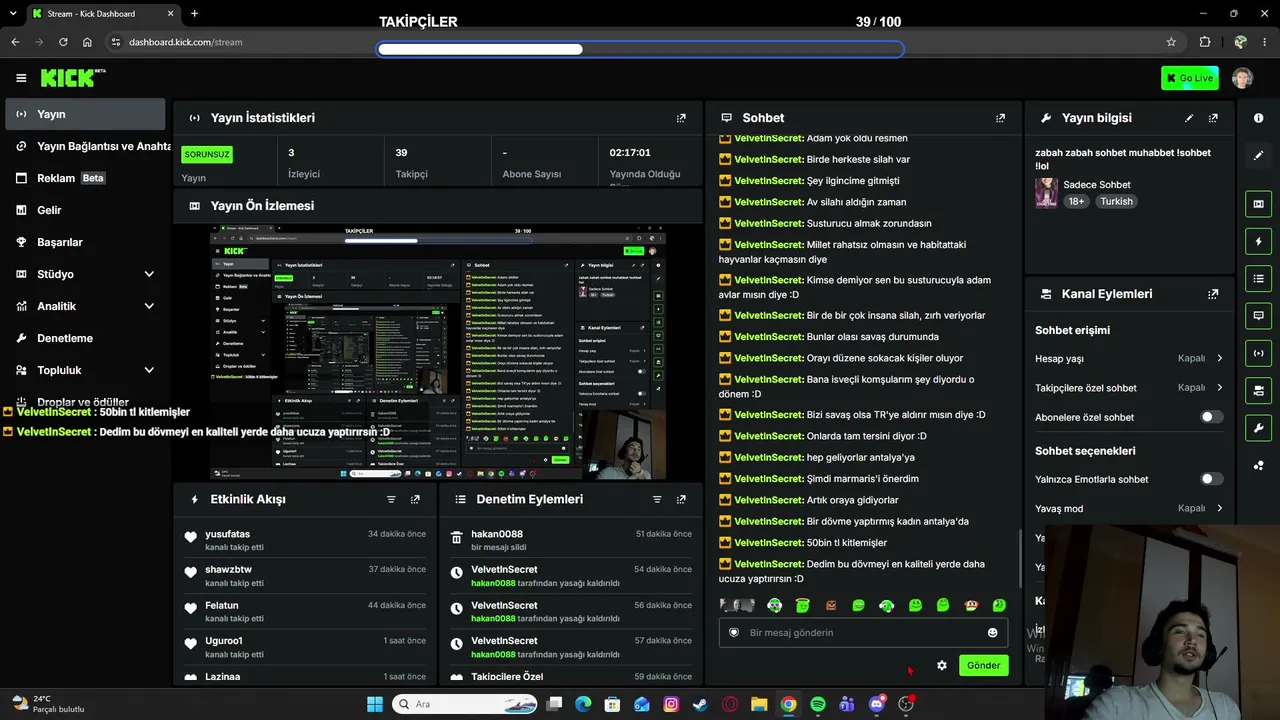
Task: Open the profile avatar in the Kick header
Action: [1242, 78]
